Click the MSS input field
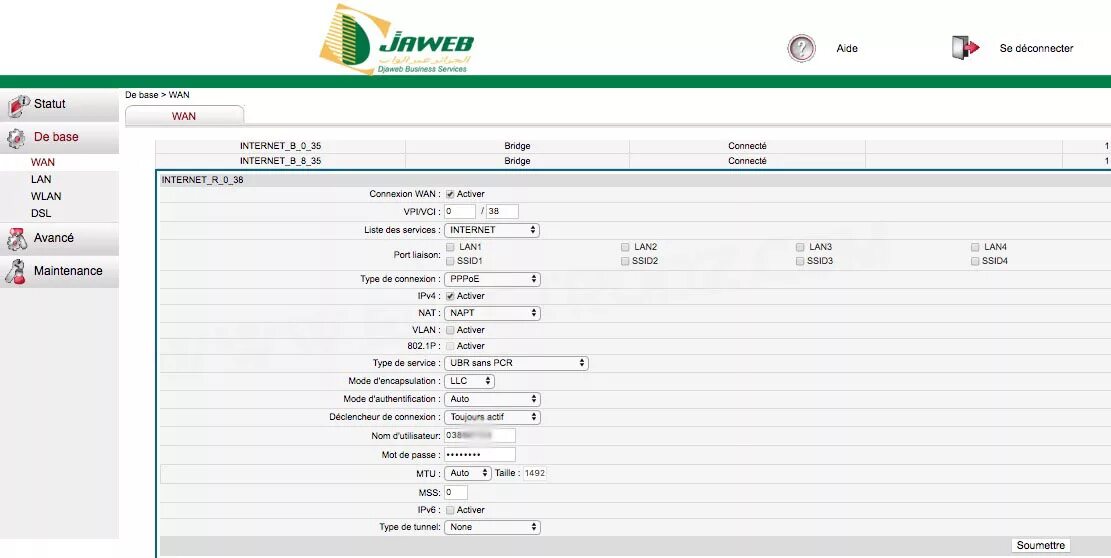The width and height of the screenshot is (1111, 558). [x=456, y=492]
